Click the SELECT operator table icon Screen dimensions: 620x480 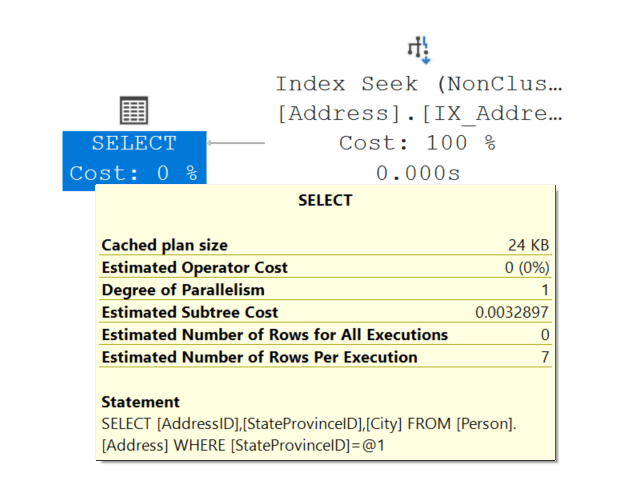(133, 110)
